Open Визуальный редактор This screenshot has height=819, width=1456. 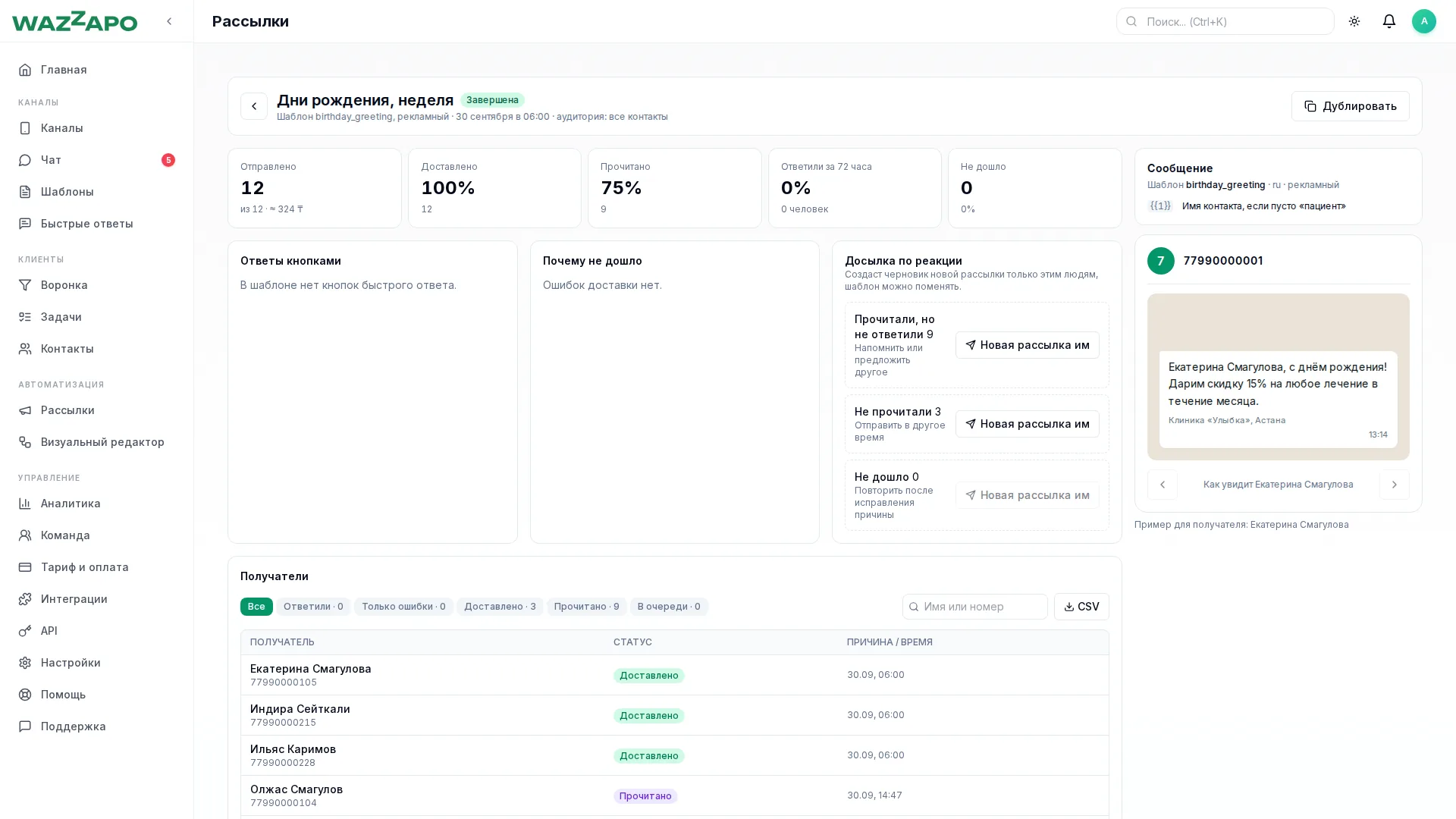[96, 442]
